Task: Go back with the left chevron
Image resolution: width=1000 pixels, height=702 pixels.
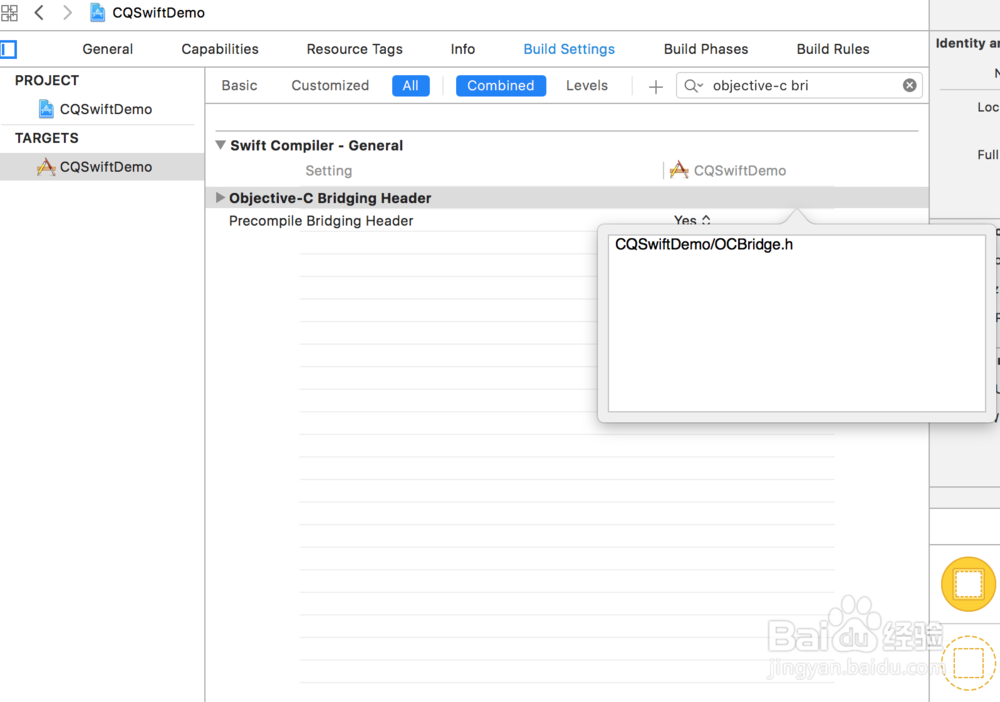Action: point(39,13)
